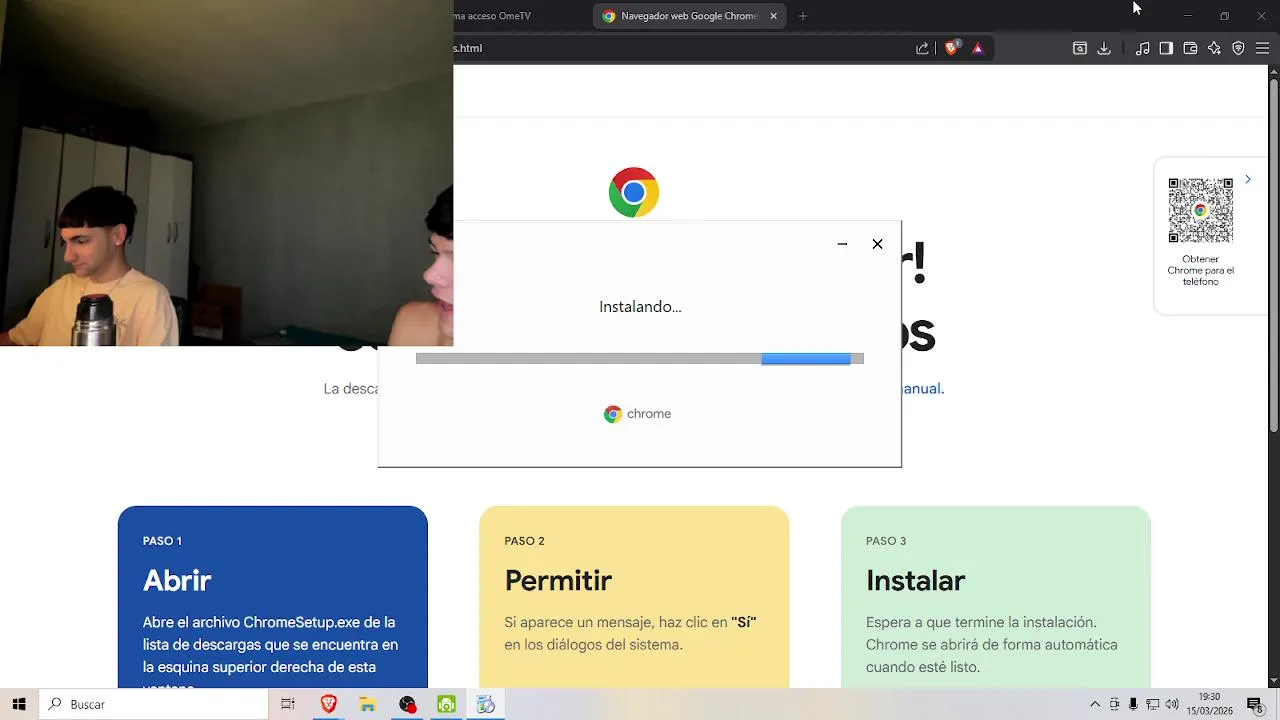This screenshot has width=1280, height=720.
Task: Select the Navegador web Google Chrome tab
Action: [x=689, y=16]
